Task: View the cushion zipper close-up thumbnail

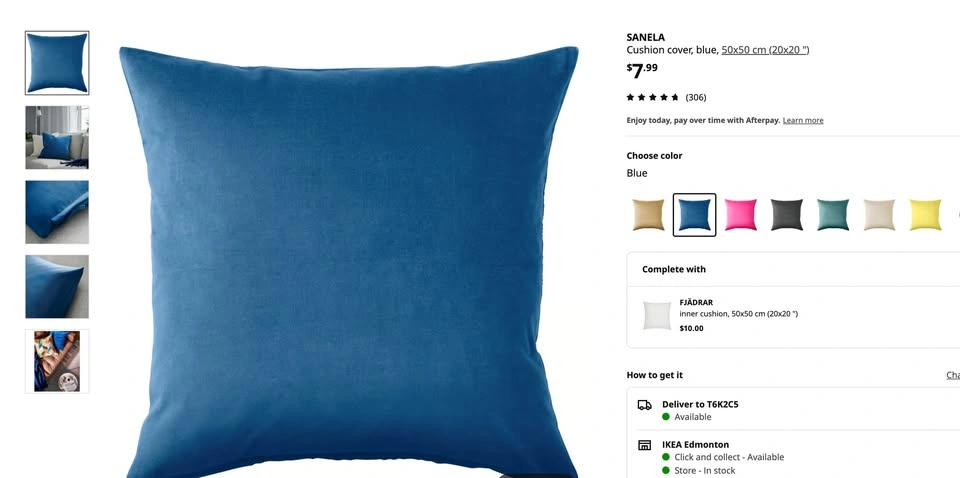Action: 57,212
